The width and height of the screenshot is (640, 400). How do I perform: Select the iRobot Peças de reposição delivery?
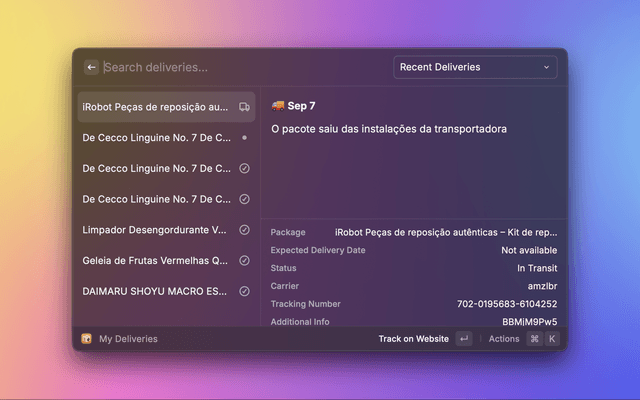click(x=155, y=106)
